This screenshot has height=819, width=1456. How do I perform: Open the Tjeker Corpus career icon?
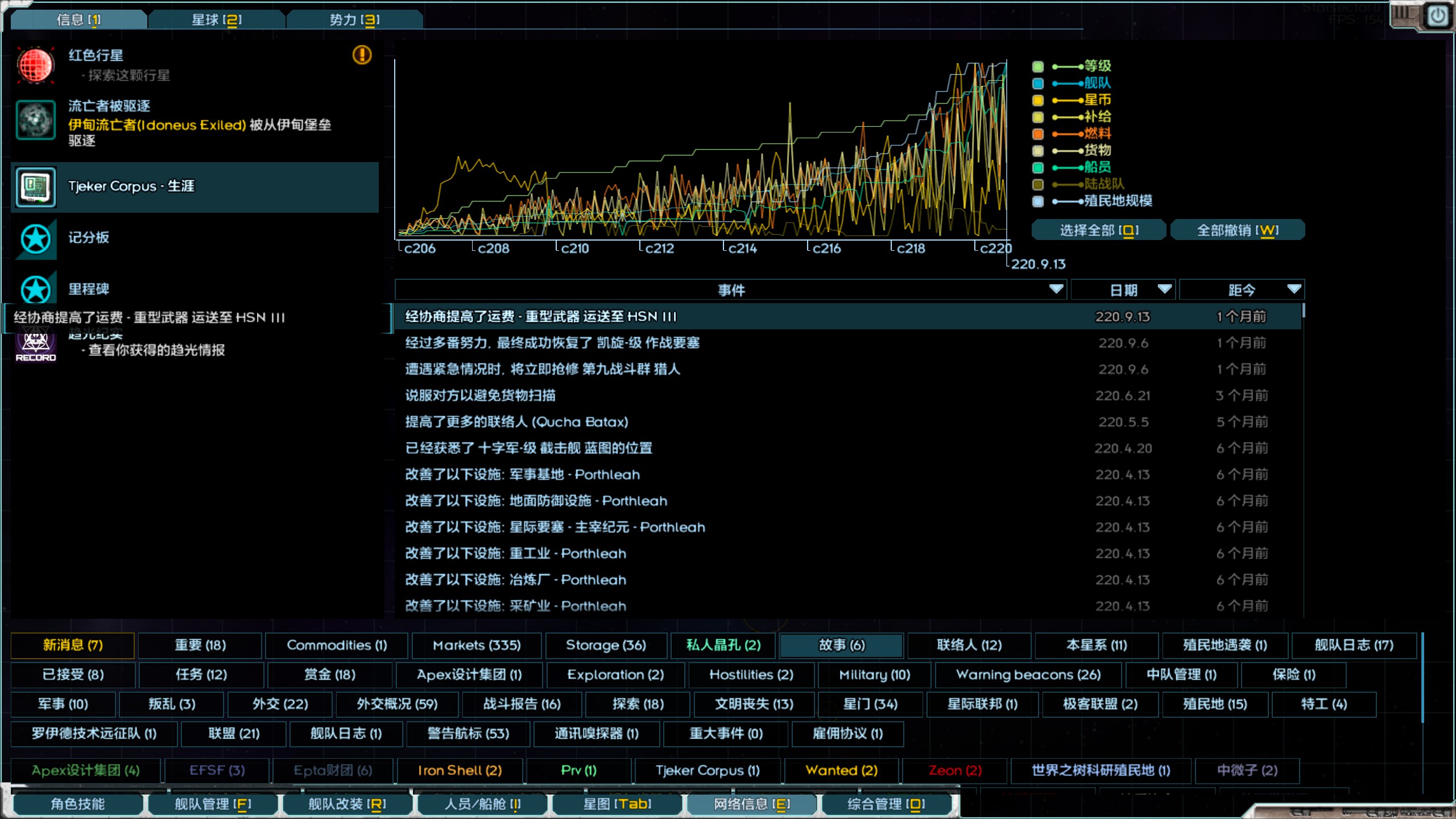tap(35, 187)
